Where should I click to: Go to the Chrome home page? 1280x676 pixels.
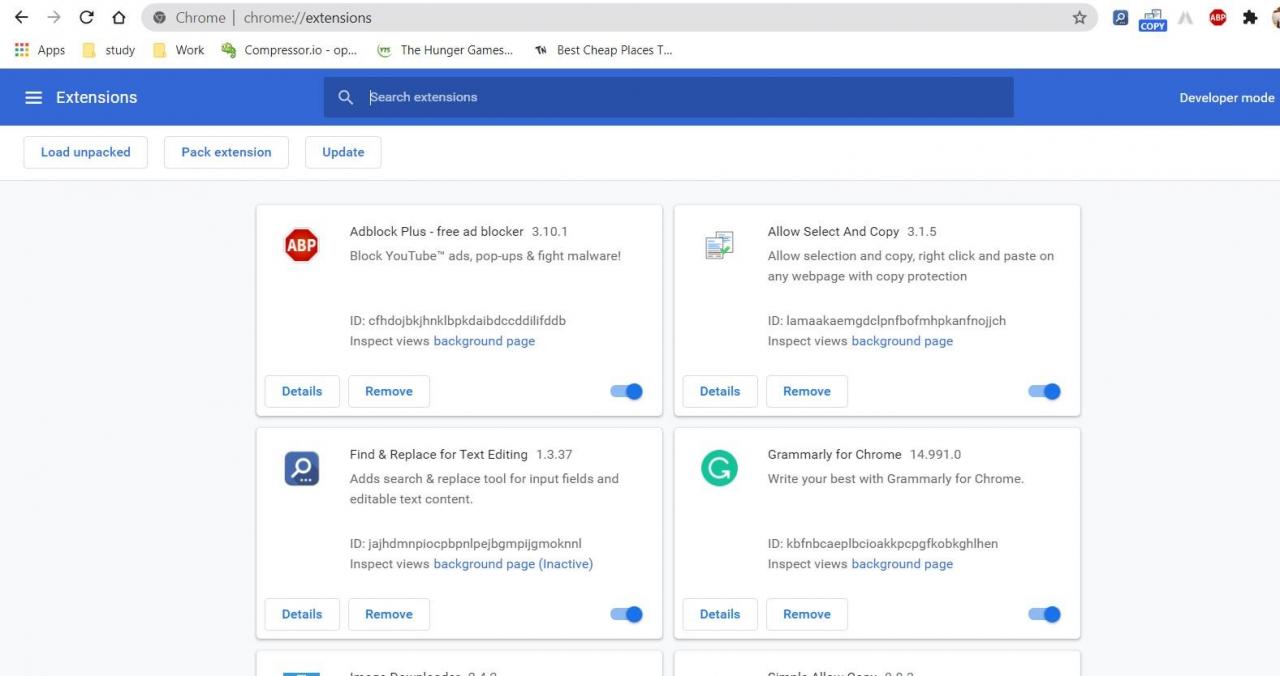coord(118,17)
